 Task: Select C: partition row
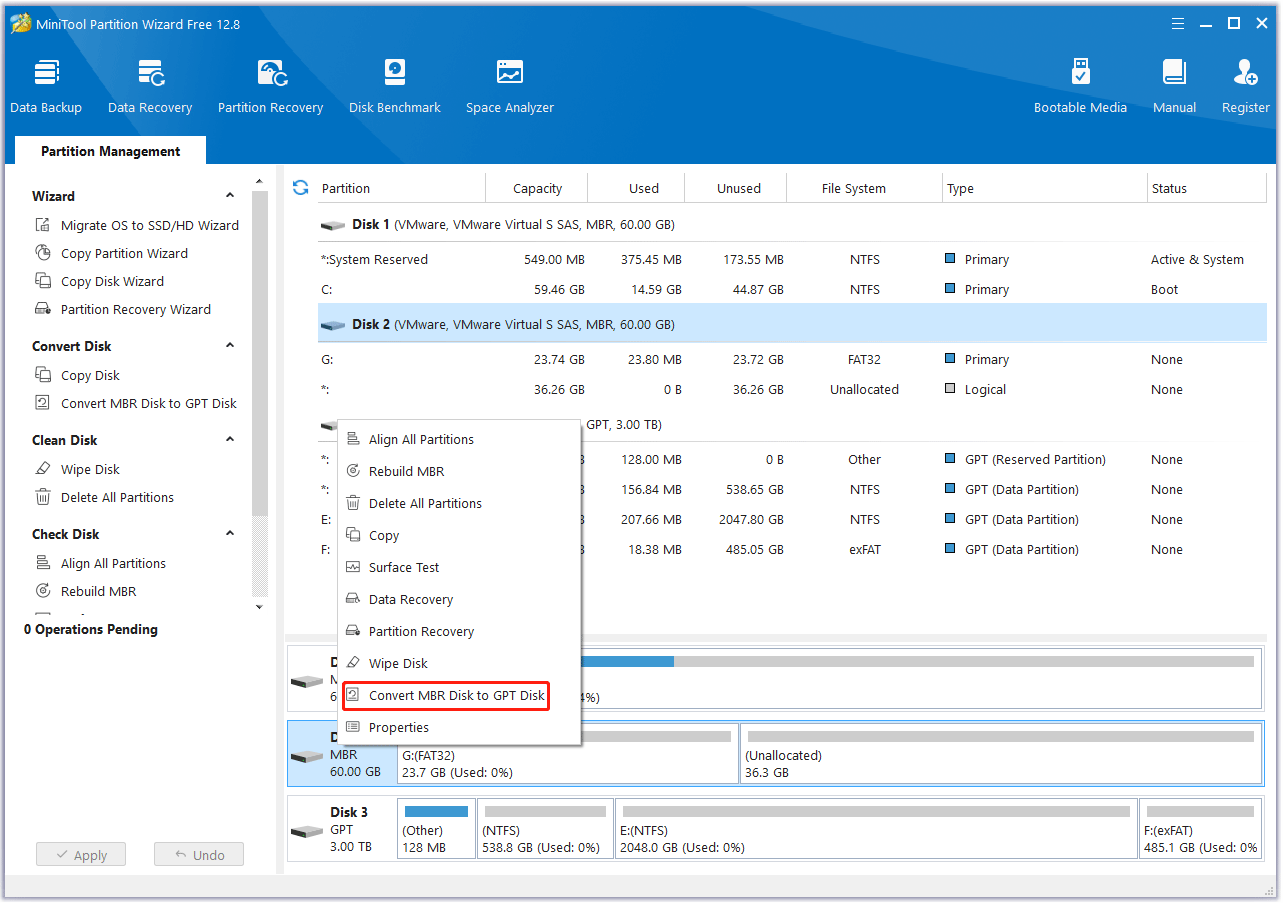tap(792, 289)
